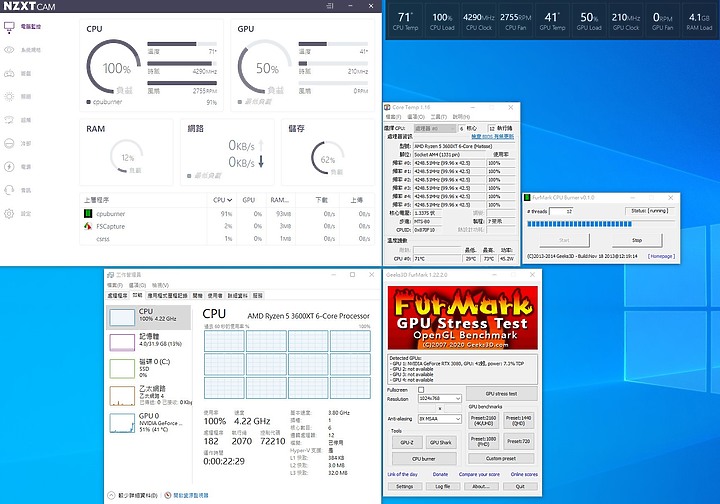The height and width of the screenshot is (504, 720).
Task: Sort by CPU column header dropdown in NZXT CAM
Action: [222, 200]
